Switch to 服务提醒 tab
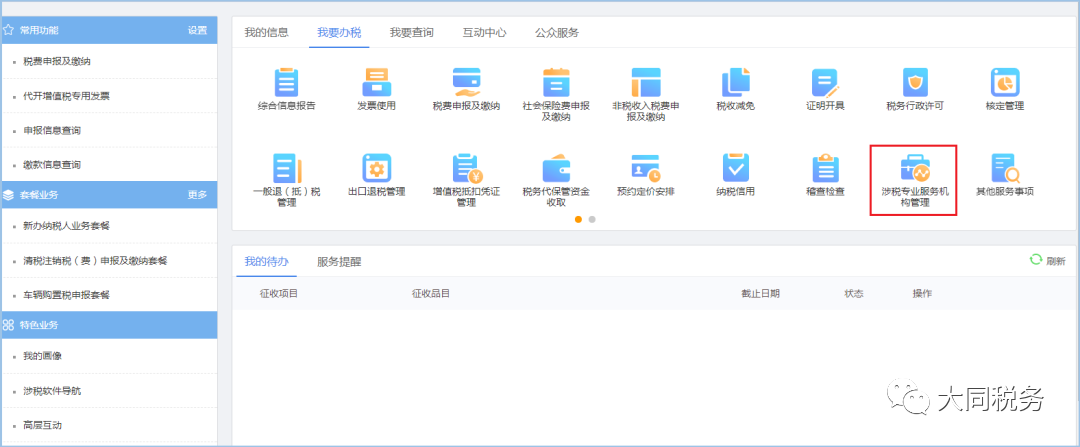This screenshot has height=447, width=1080. (x=339, y=262)
